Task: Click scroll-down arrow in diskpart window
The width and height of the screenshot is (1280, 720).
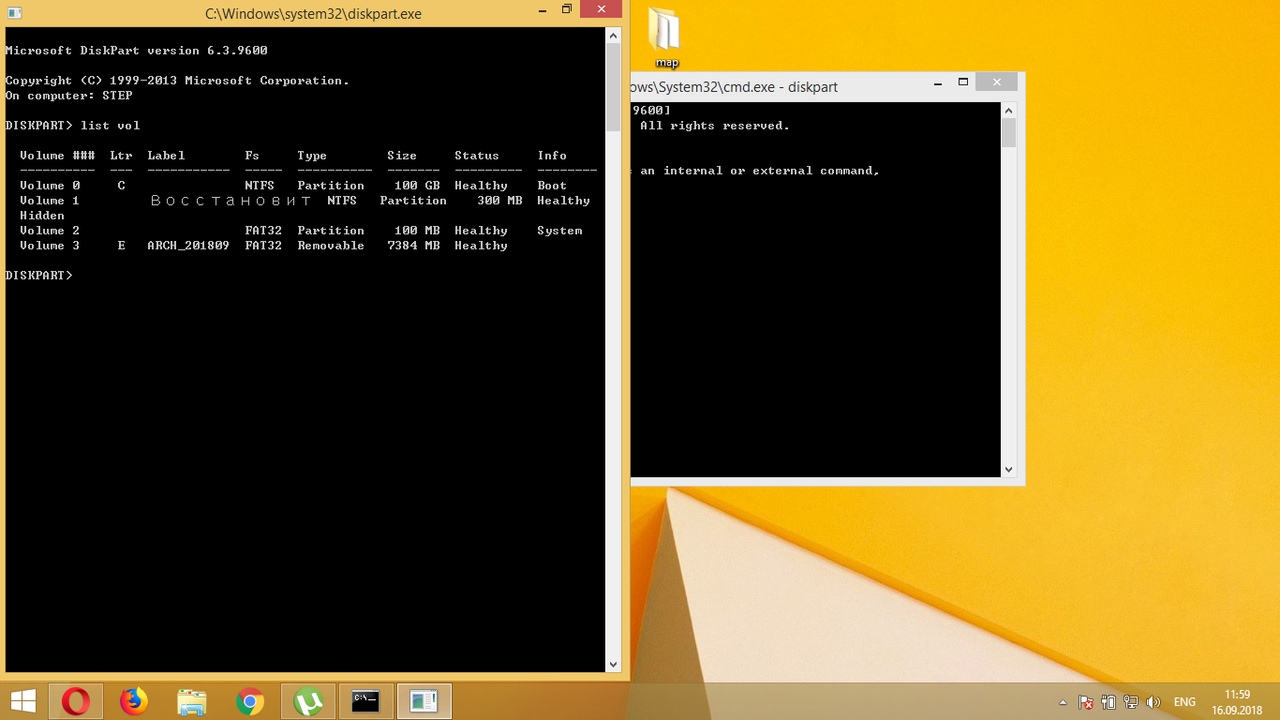Action: tap(613, 663)
